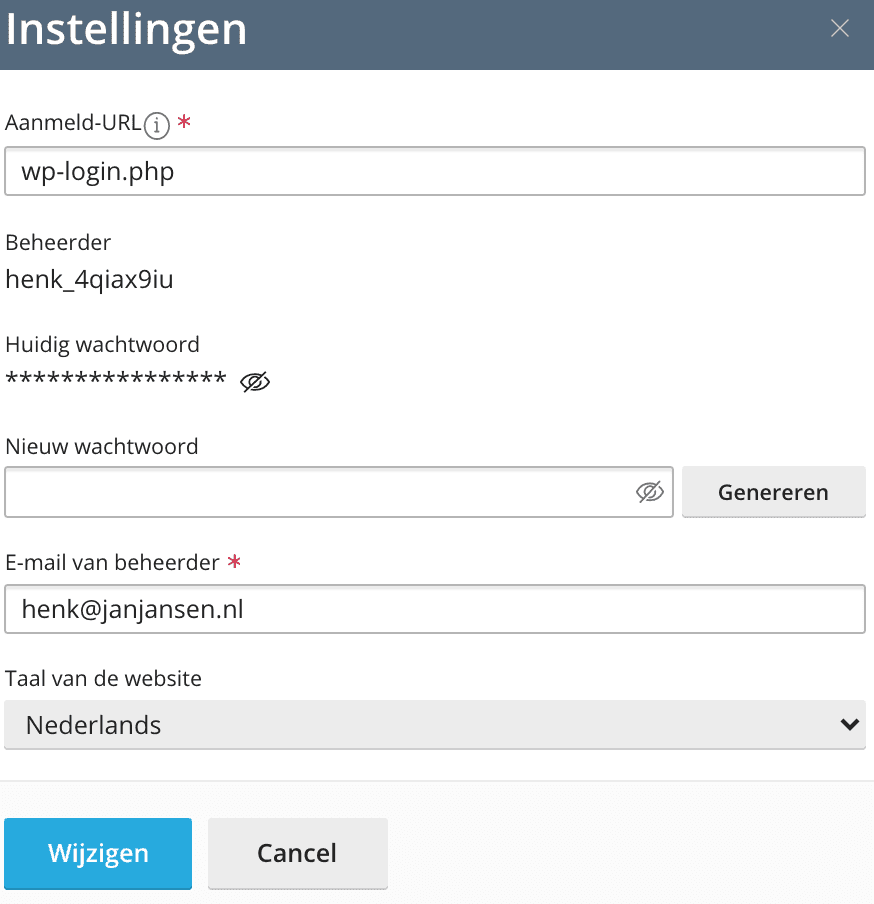Click the Nieuw wachtwoord label
The image size is (874, 904).
(102, 446)
